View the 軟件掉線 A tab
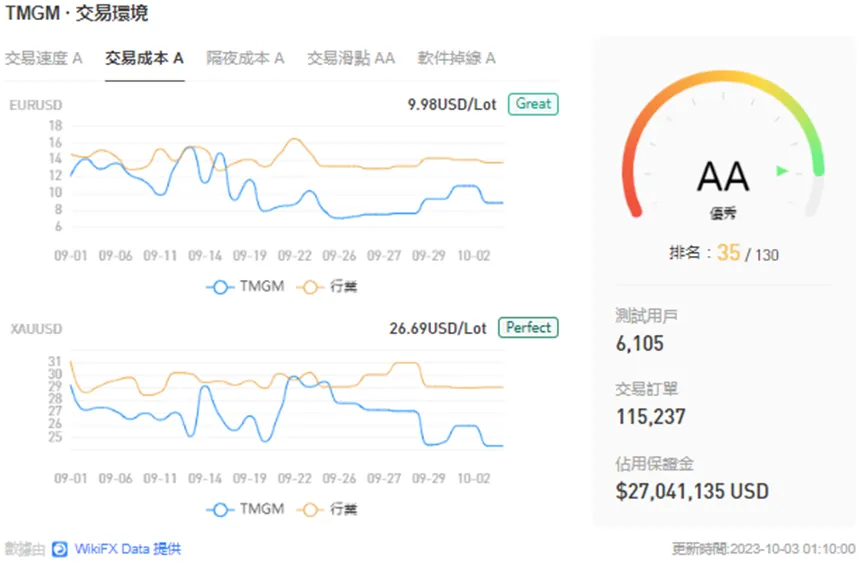The height and width of the screenshot is (562, 864). [x=456, y=58]
